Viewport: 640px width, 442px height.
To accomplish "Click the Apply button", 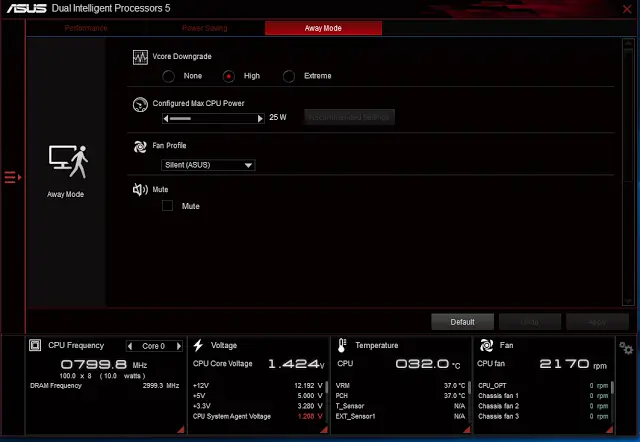I will click(x=597, y=322).
